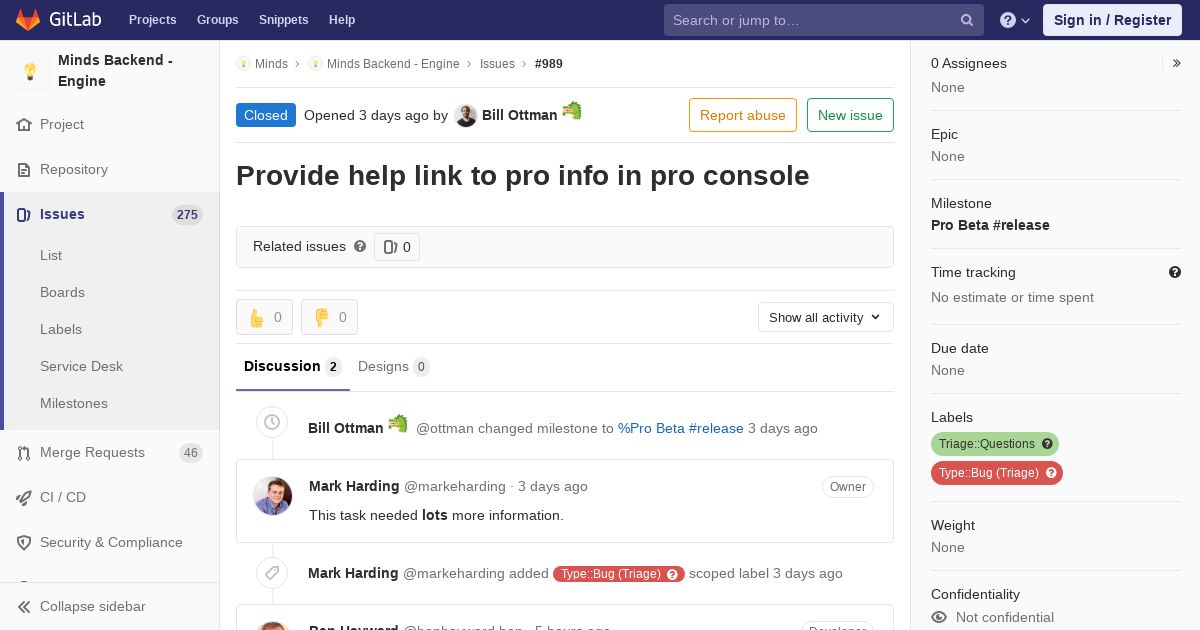Click the clock icon of the milestone change note
Screen dimensions: 1200x630
tap(272, 422)
